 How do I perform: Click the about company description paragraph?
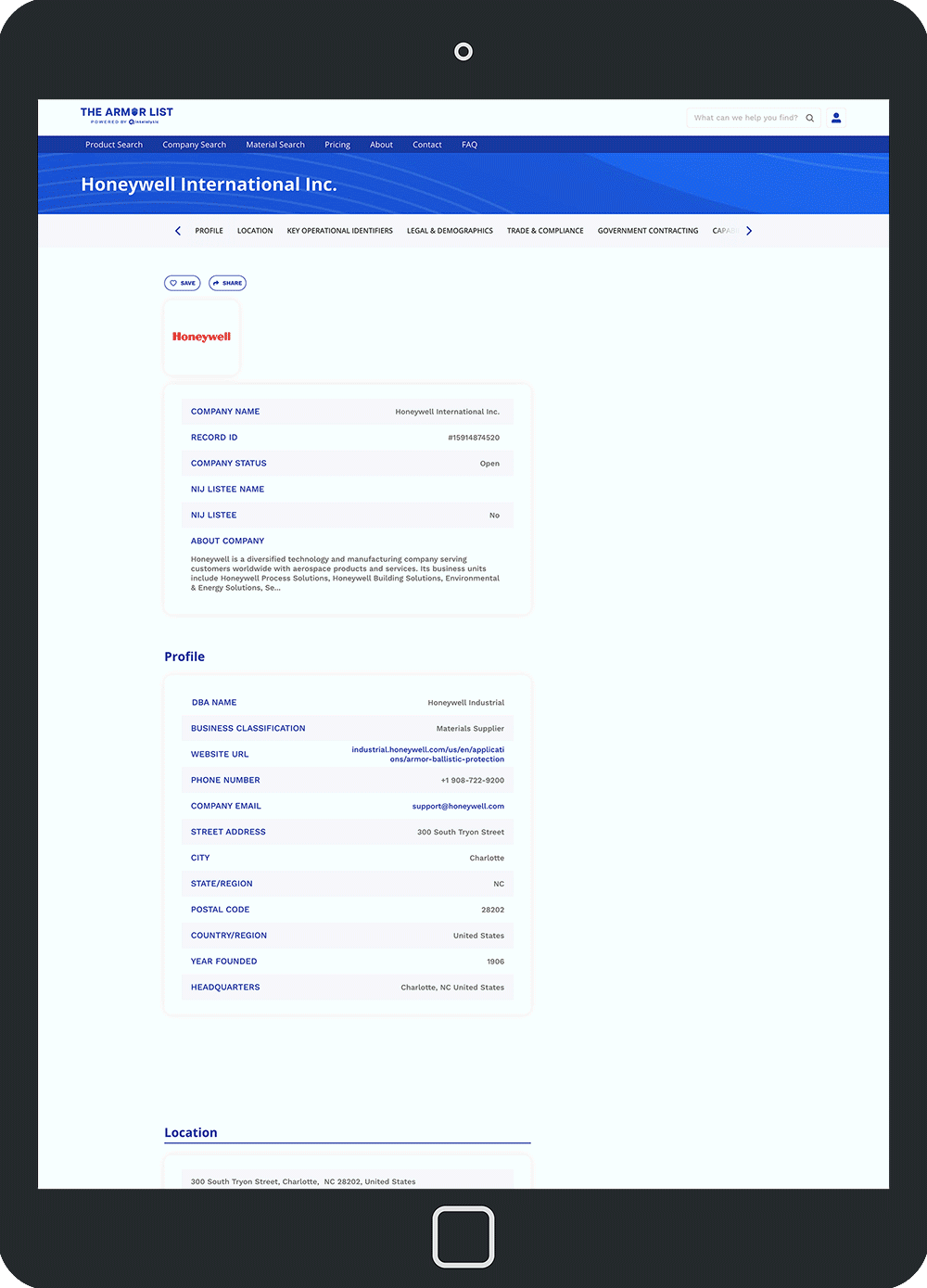click(x=345, y=573)
